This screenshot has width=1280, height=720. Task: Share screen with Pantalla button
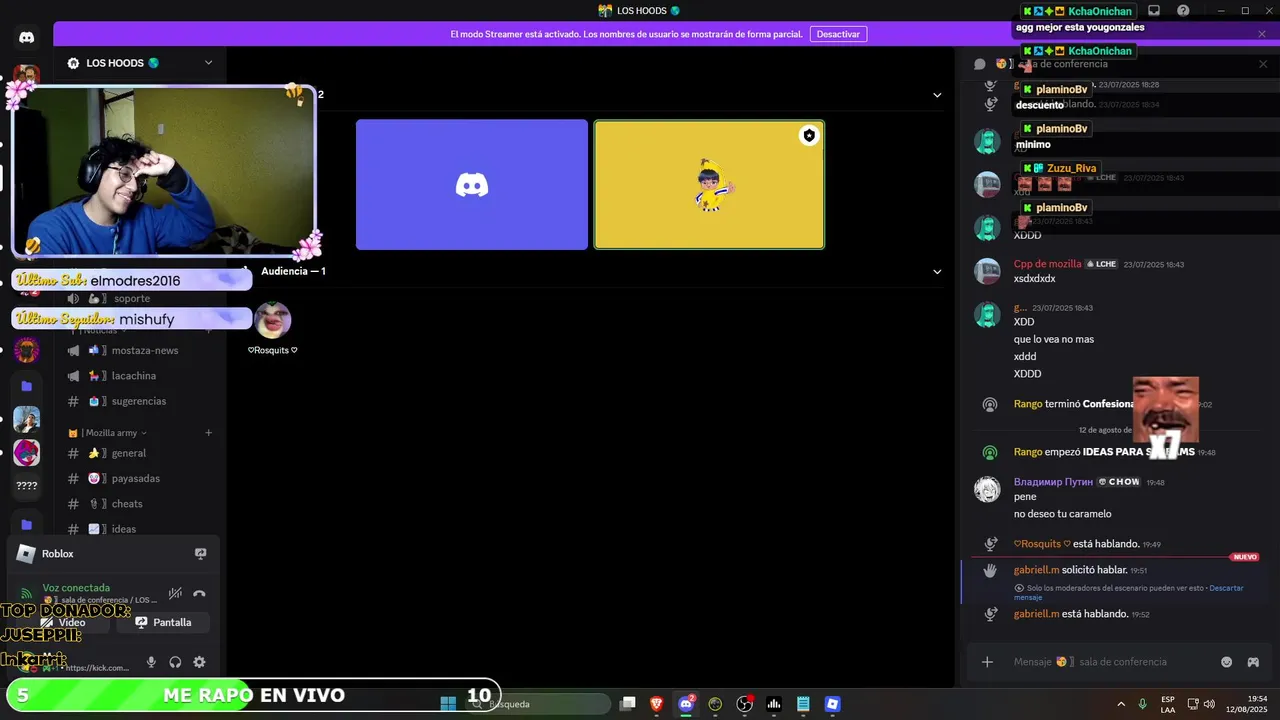(163, 622)
